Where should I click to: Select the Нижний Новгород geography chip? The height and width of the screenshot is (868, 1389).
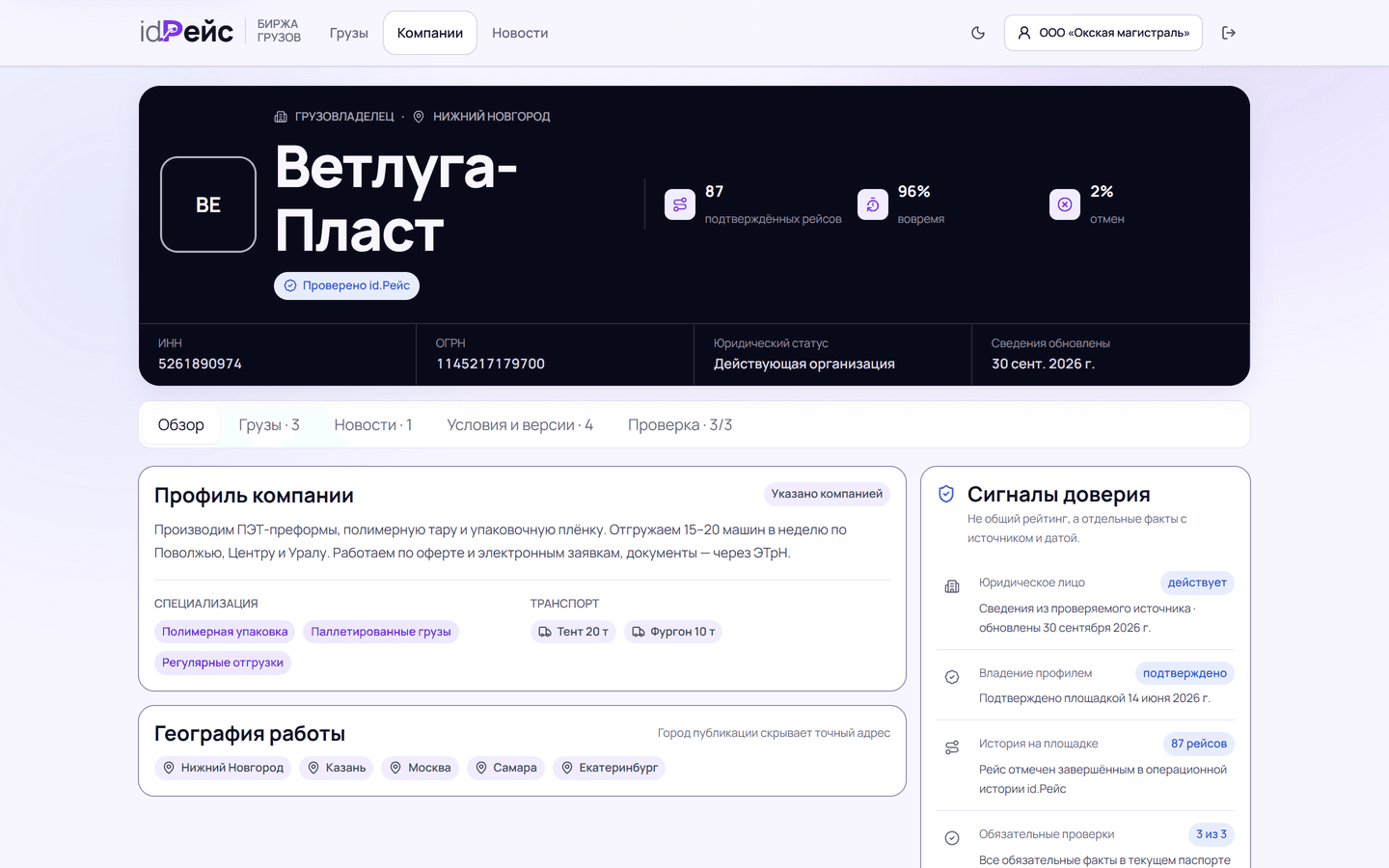[223, 768]
